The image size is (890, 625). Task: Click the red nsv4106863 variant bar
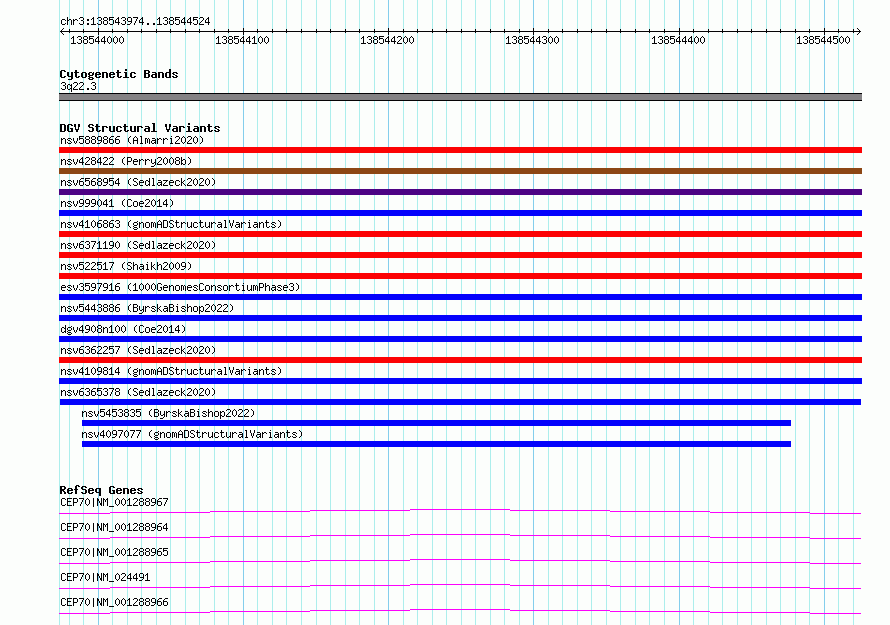(x=460, y=234)
